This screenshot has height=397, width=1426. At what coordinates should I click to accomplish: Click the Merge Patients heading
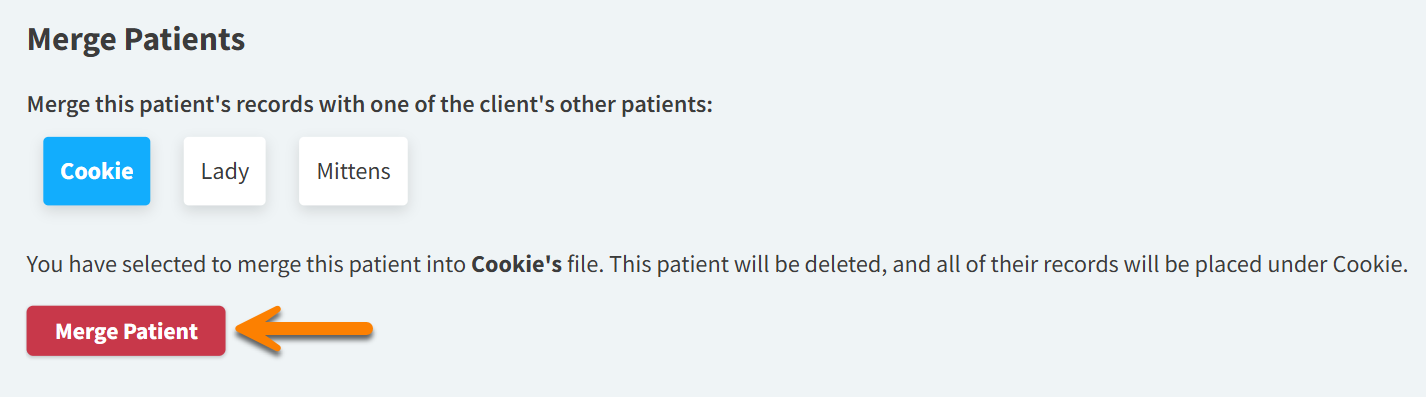pyautogui.click(x=136, y=40)
